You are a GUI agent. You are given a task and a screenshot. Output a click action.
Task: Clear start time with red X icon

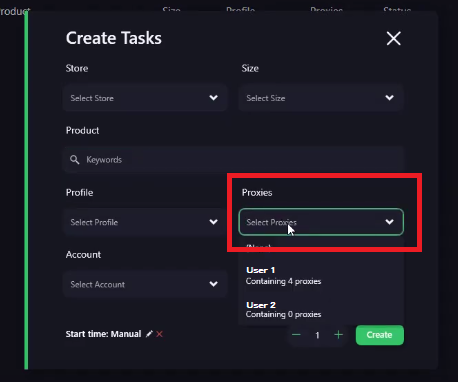tap(160, 334)
